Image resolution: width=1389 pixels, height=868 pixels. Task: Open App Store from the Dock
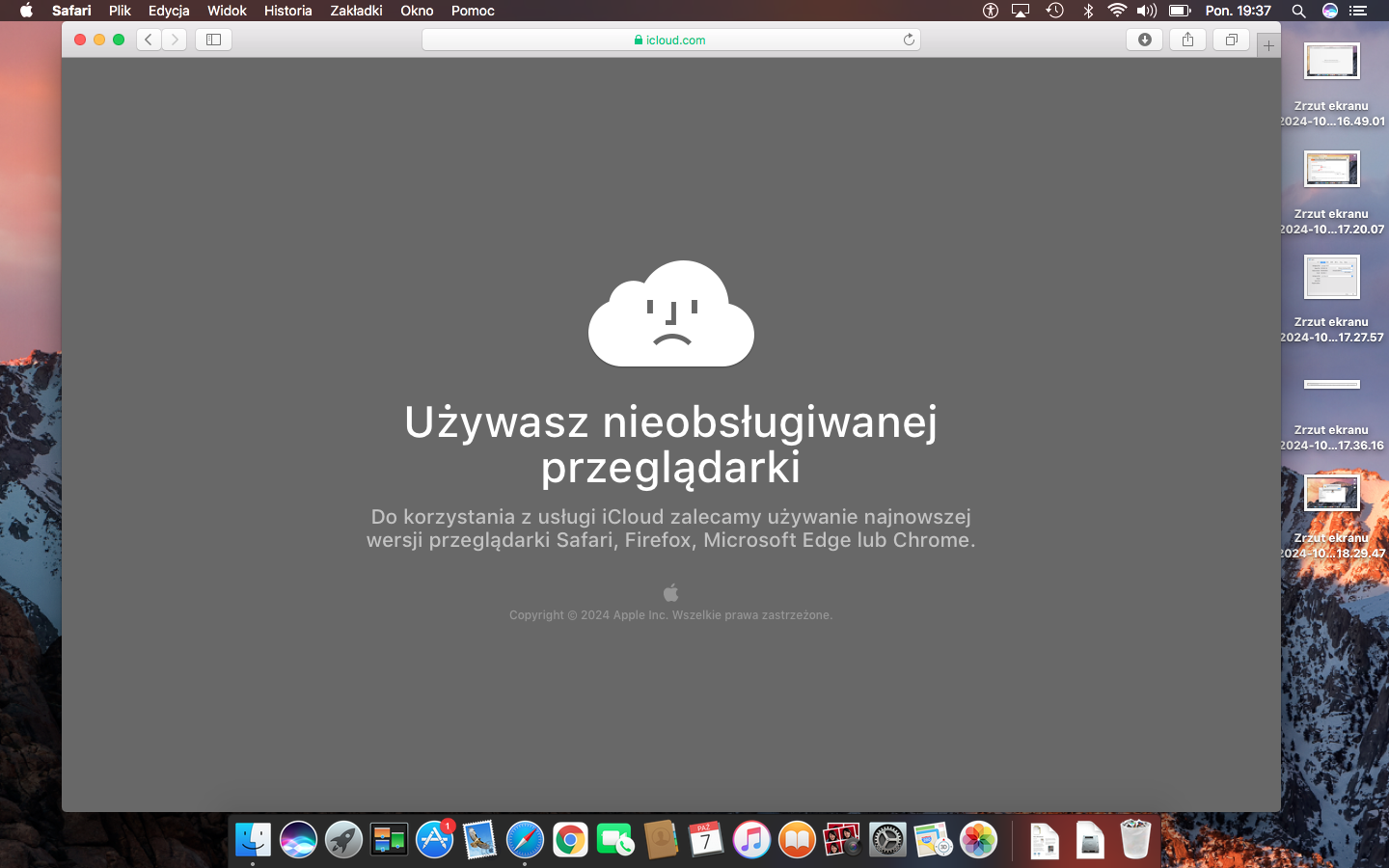[x=434, y=840]
